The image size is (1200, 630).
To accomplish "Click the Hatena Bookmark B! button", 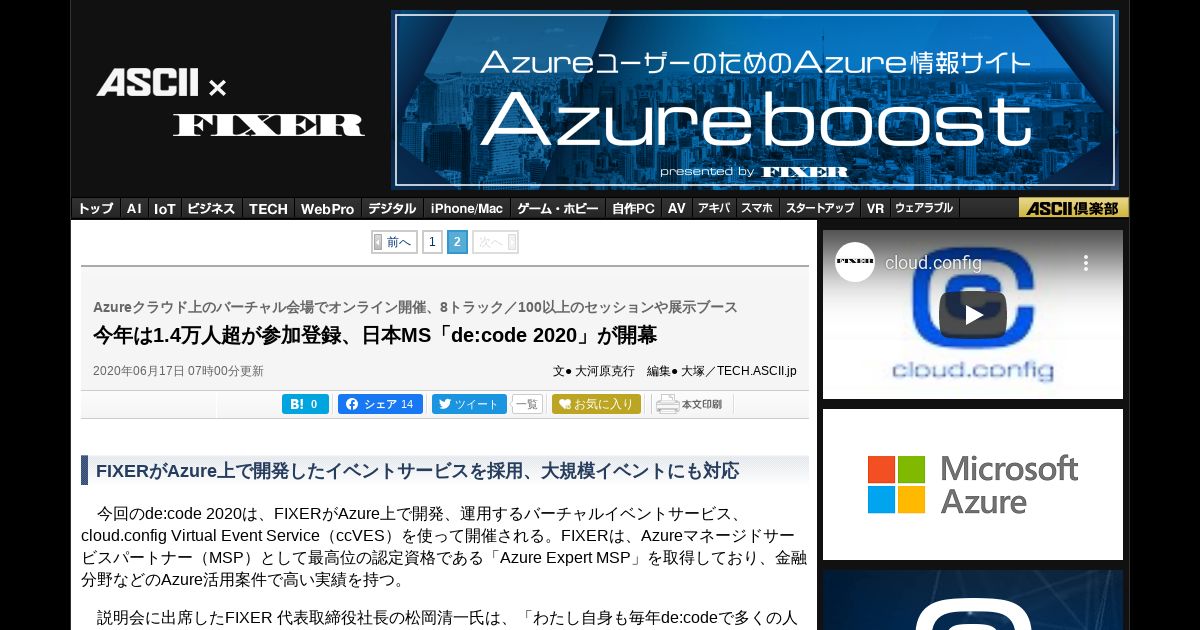I will point(305,404).
